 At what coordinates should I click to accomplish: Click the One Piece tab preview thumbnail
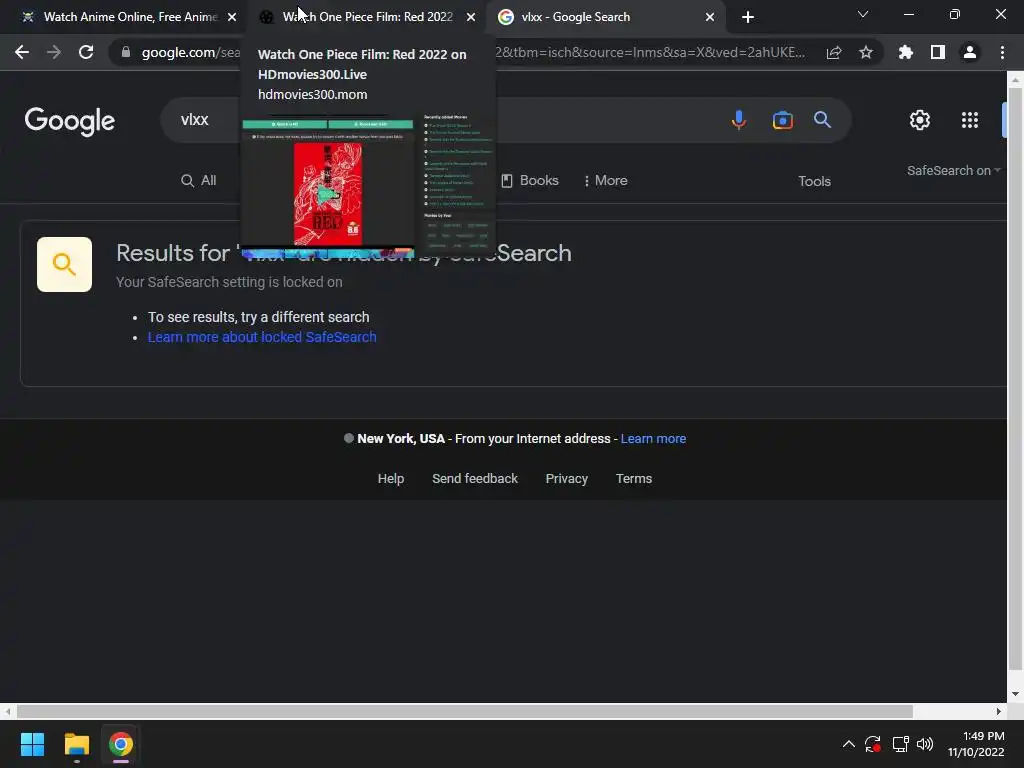pyautogui.click(x=369, y=186)
